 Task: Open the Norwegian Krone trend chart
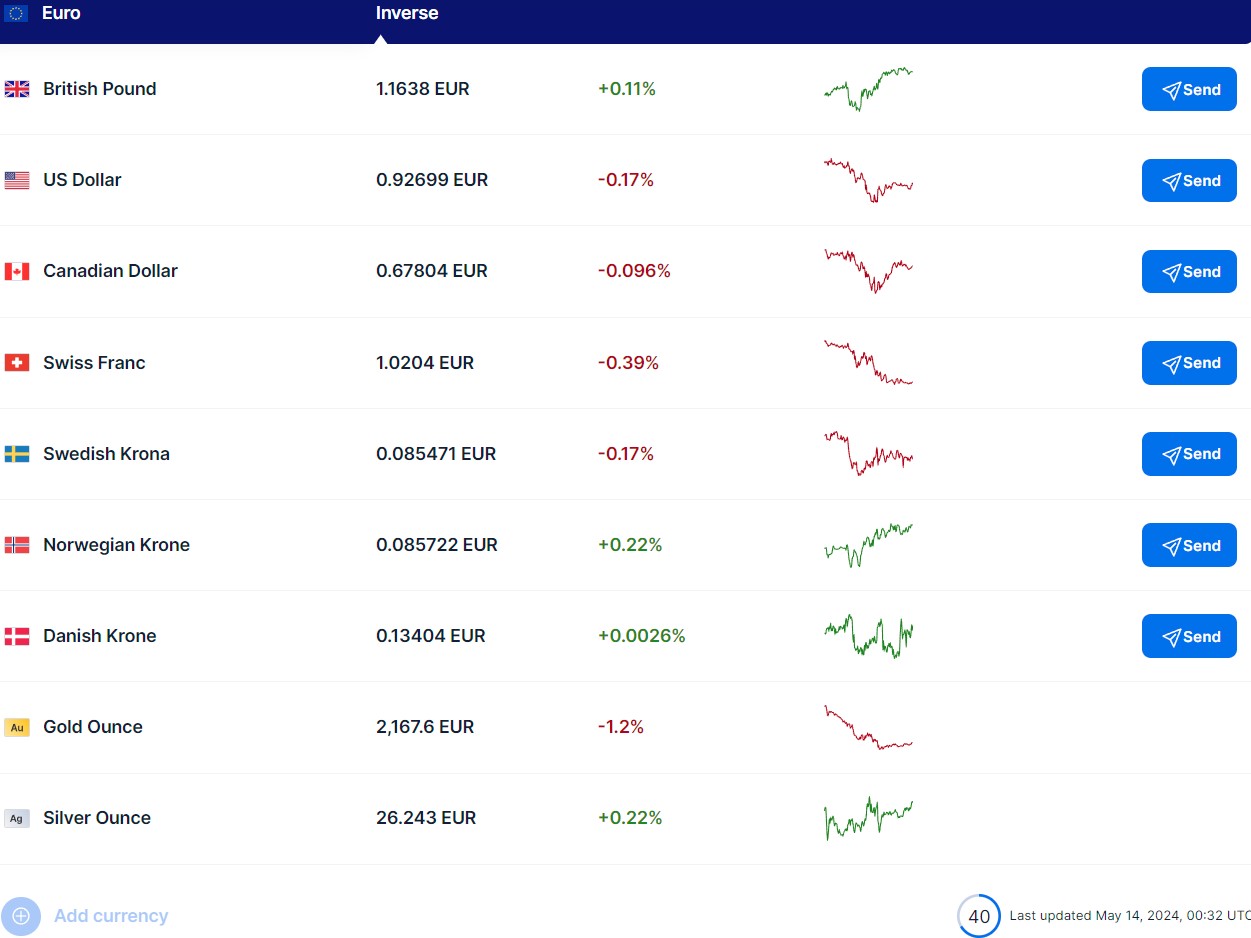point(868,545)
